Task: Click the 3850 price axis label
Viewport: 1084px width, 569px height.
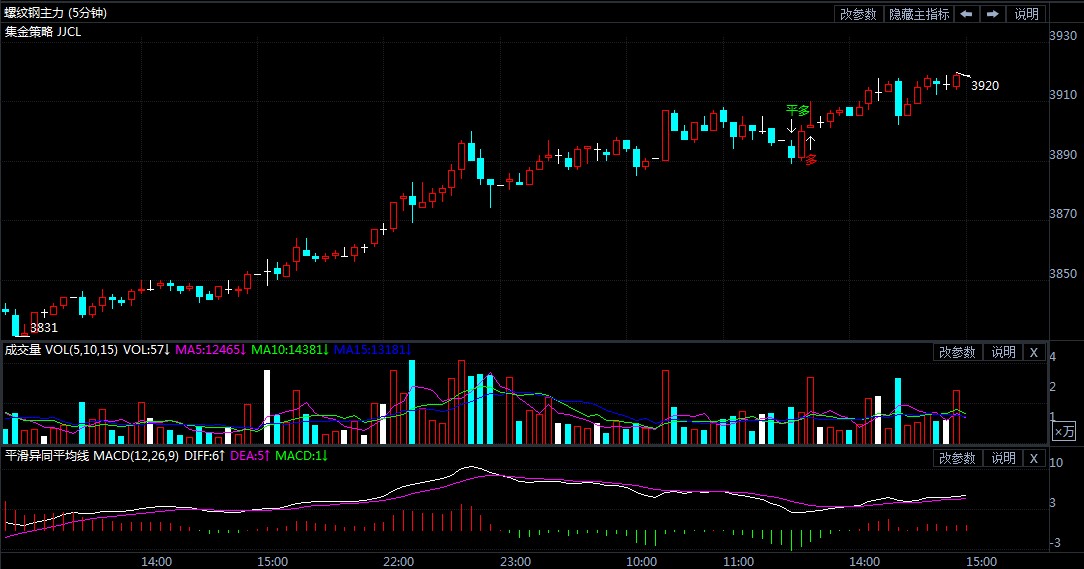Action: (1063, 273)
